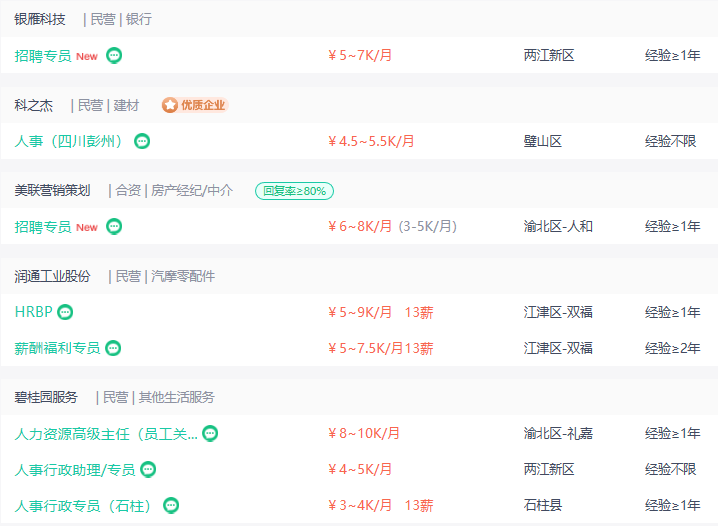The image size is (718, 526).
Task: Open chat icon beside 银雁科技 招聘专员
Action: 114,55
